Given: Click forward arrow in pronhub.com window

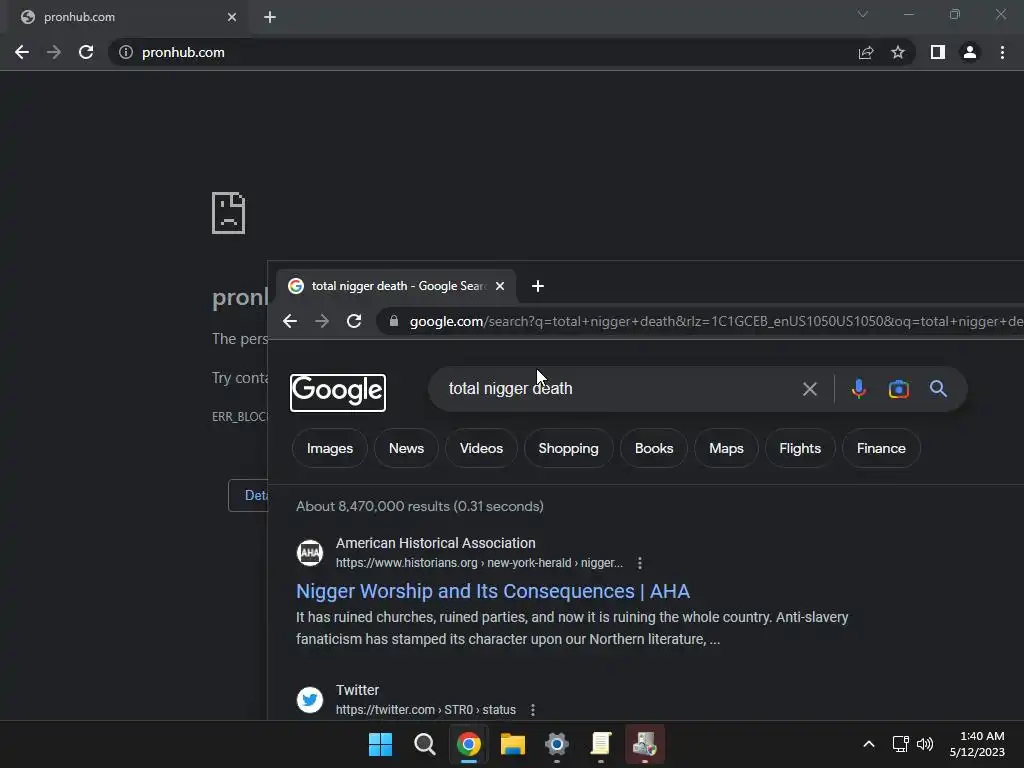Looking at the screenshot, I should (x=54, y=52).
